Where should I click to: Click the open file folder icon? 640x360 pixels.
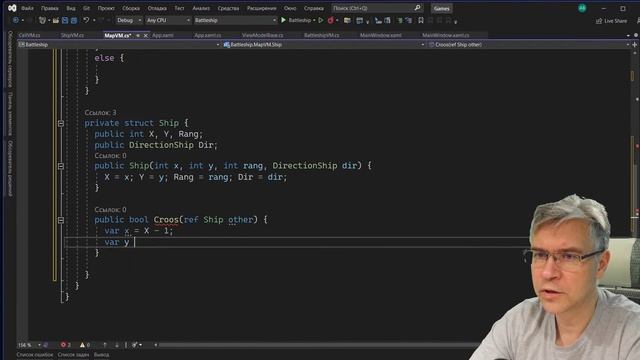click(x=56, y=20)
